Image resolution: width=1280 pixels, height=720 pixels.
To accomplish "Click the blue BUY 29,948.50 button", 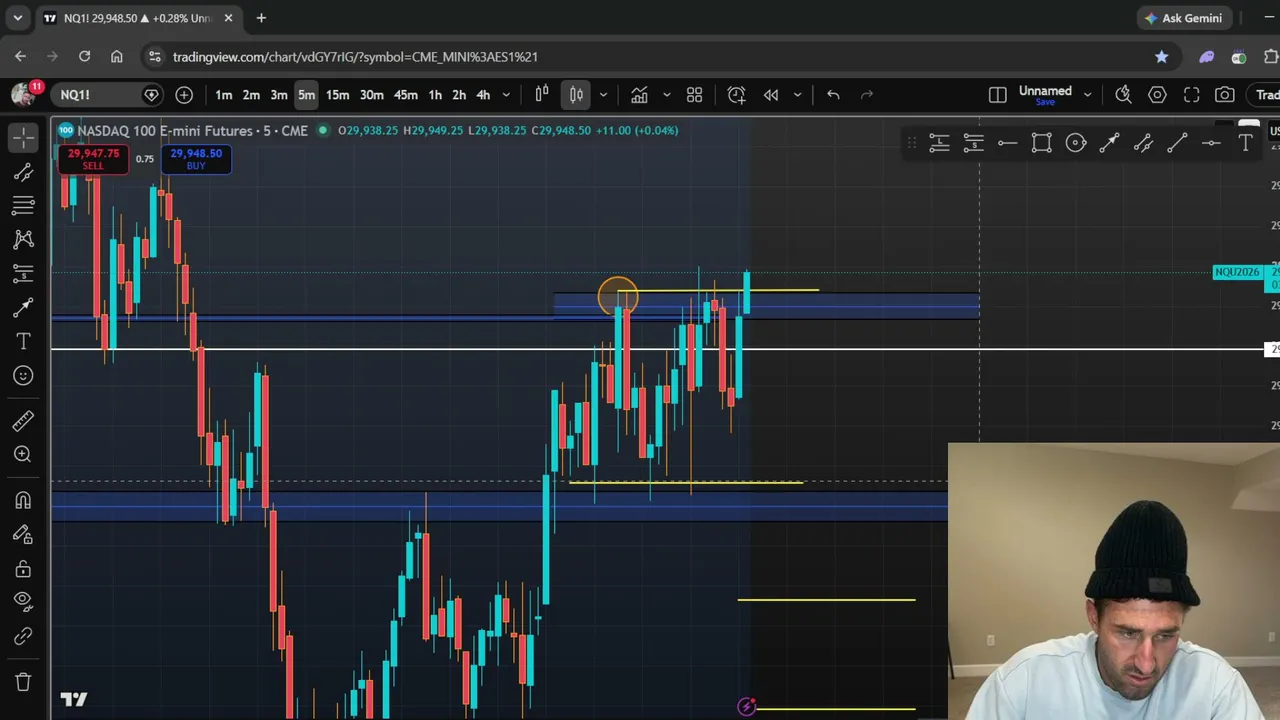I will pyautogui.click(x=196, y=158).
